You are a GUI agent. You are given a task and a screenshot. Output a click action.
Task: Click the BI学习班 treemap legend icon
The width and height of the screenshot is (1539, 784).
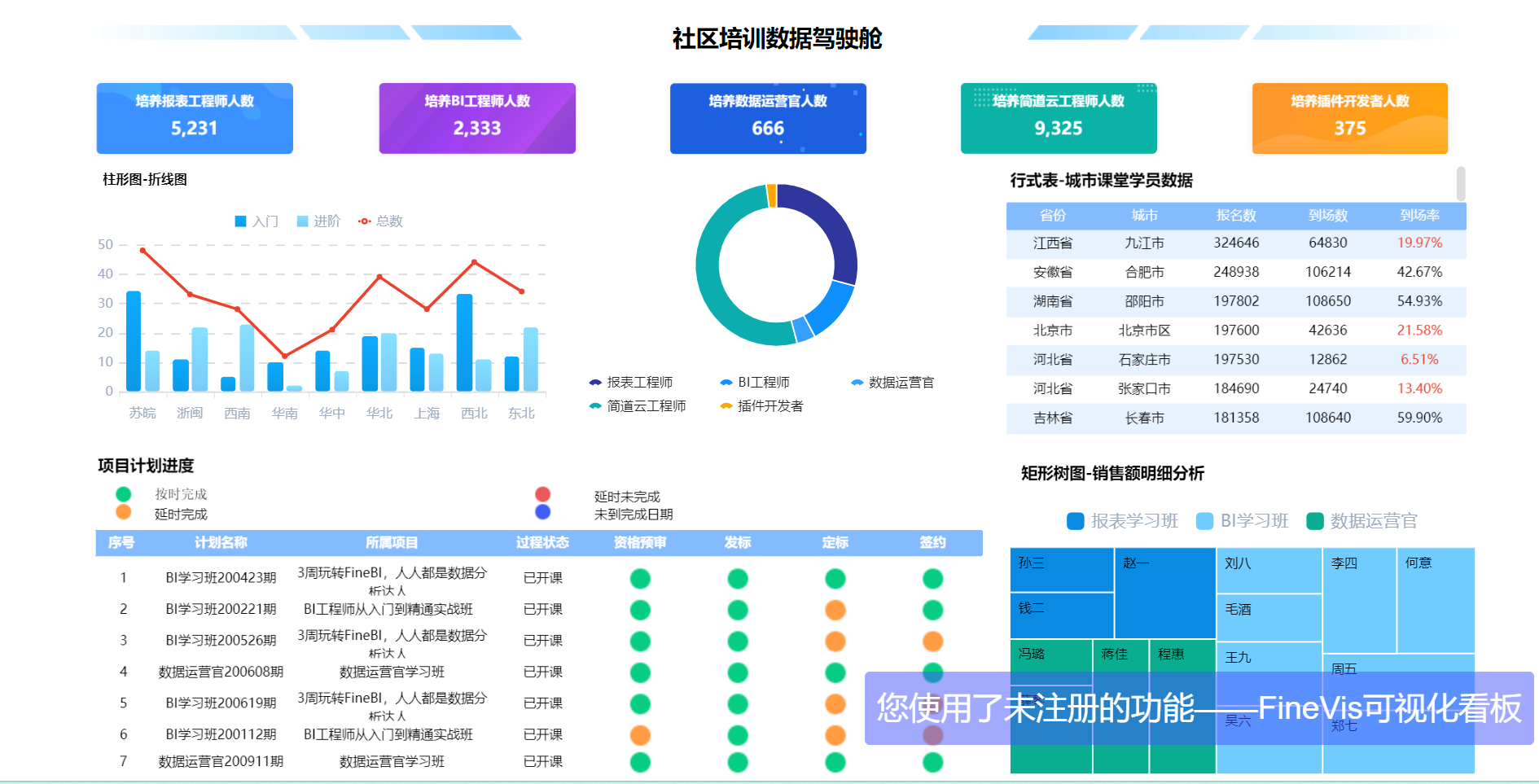(x=1205, y=521)
